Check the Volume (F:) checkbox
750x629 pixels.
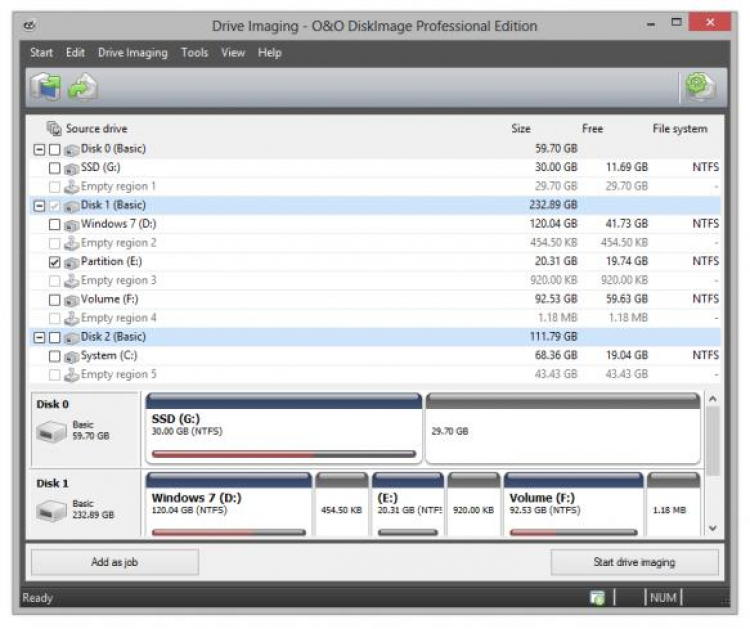coord(55,300)
